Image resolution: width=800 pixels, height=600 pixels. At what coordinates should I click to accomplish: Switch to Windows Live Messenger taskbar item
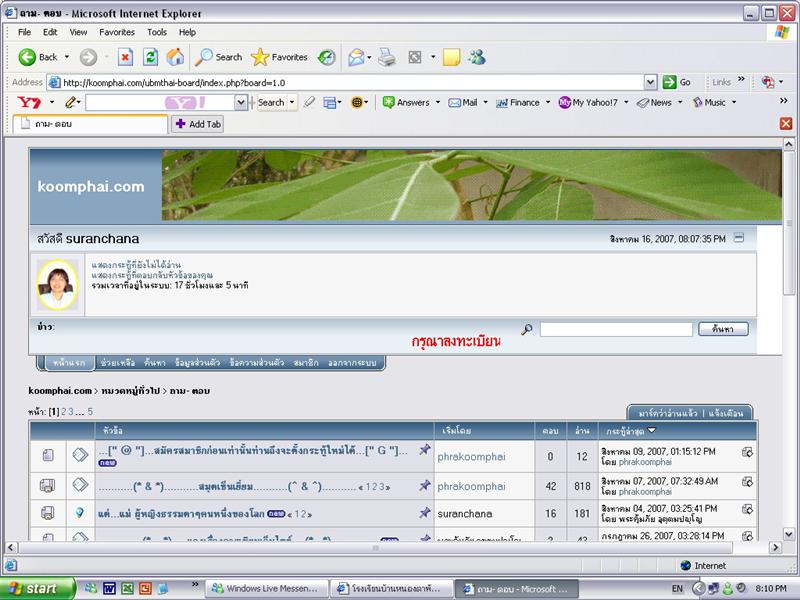click(x=266, y=589)
